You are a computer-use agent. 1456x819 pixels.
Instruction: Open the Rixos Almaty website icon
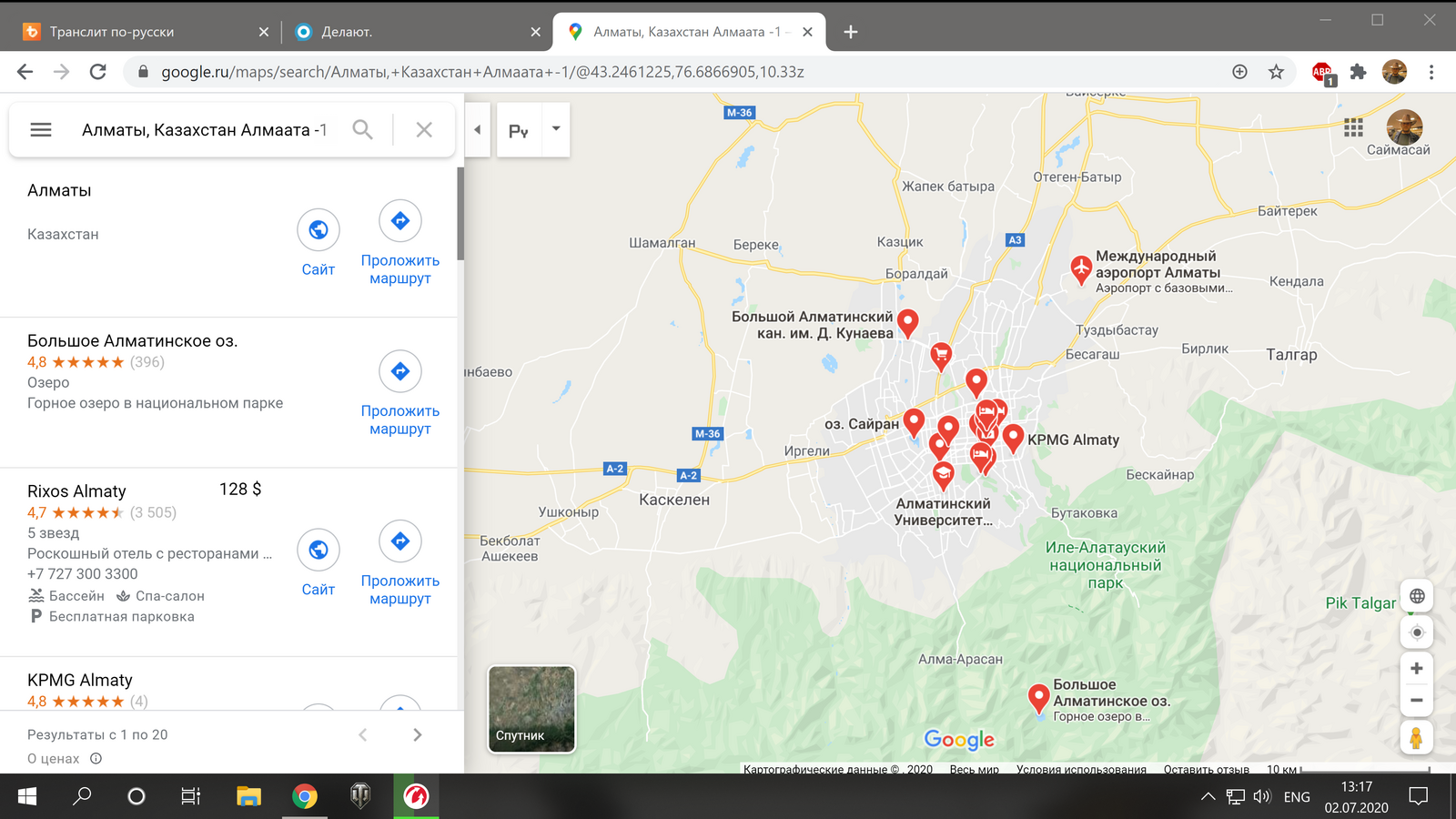pos(318,550)
